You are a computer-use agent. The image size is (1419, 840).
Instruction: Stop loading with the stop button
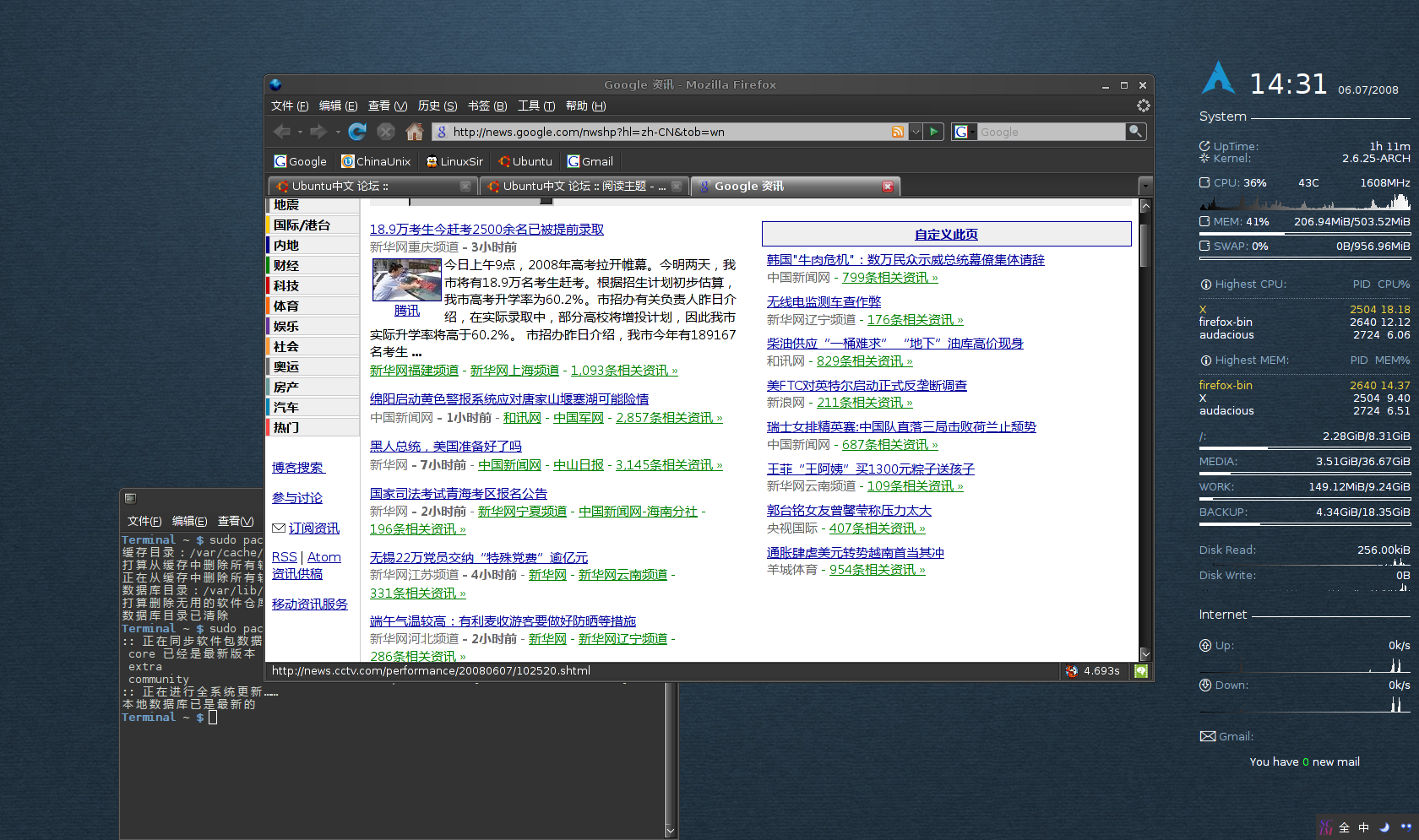[386, 132]
